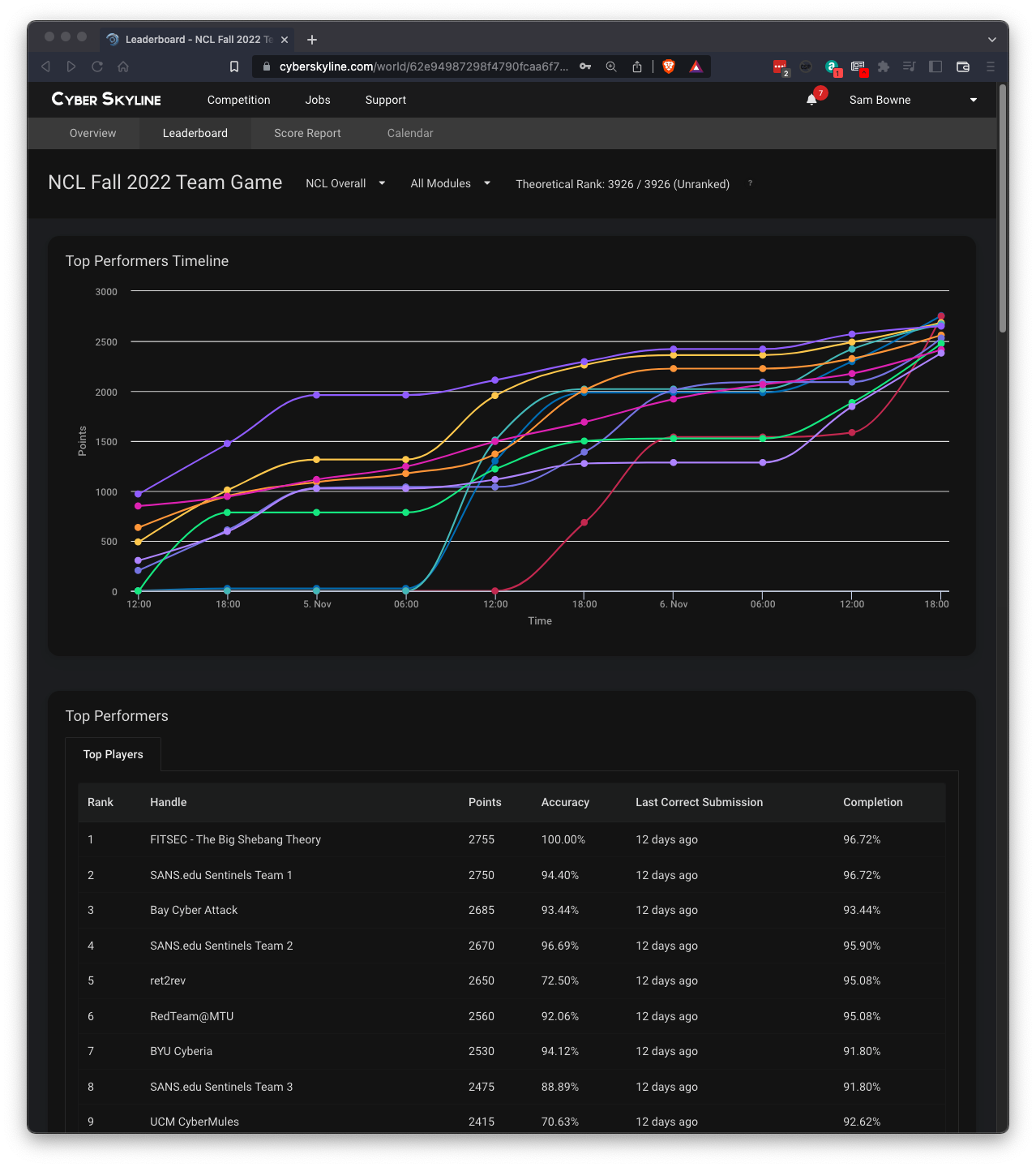Screen dimensions: 1036x1167
Task: Click the Brave Shields lion icon
Action: pyautogui.click(x=669, y=67)
